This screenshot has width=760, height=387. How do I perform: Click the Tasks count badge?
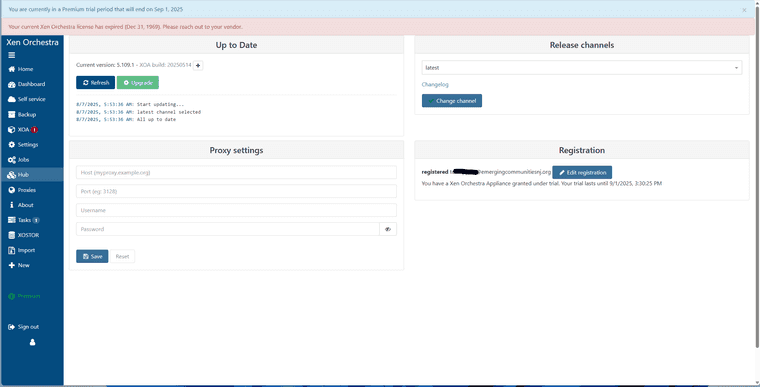(36, 220)
